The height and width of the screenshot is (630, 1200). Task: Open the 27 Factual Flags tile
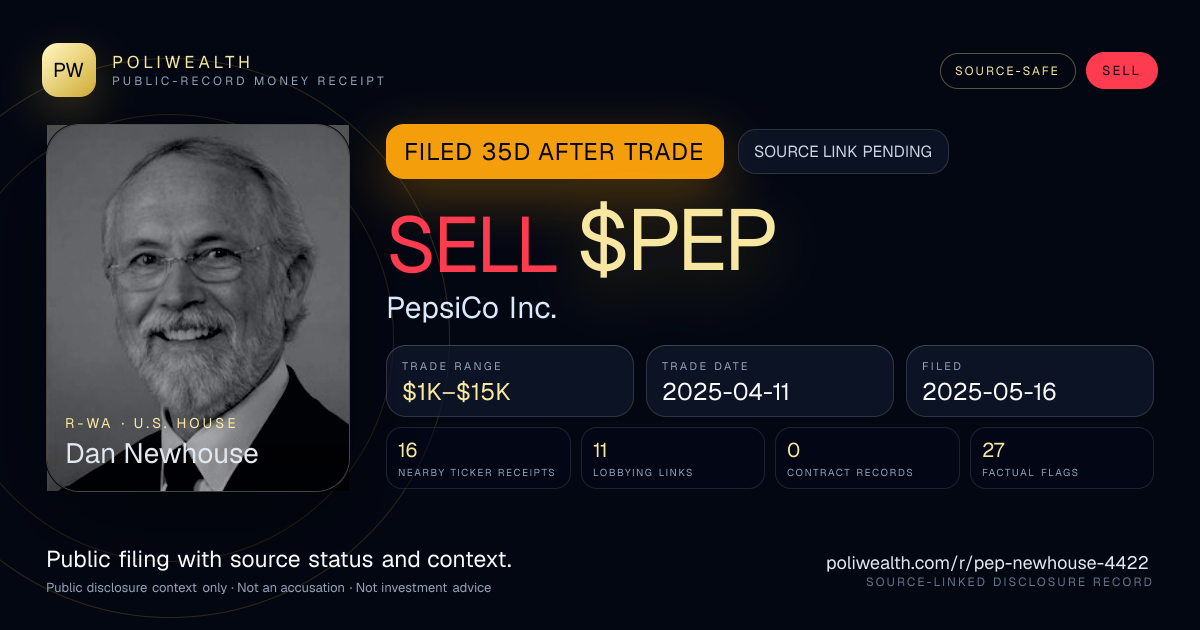(x=1062, y=458)
